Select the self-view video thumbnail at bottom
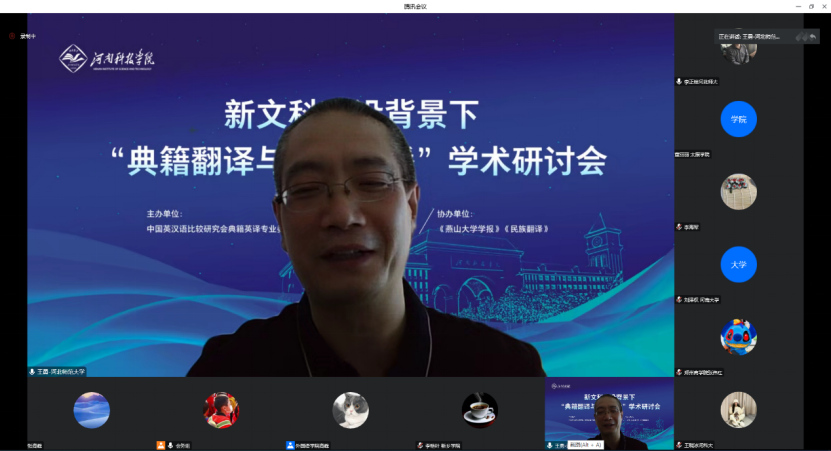The image size is (831, 451). tap(609, 413)
